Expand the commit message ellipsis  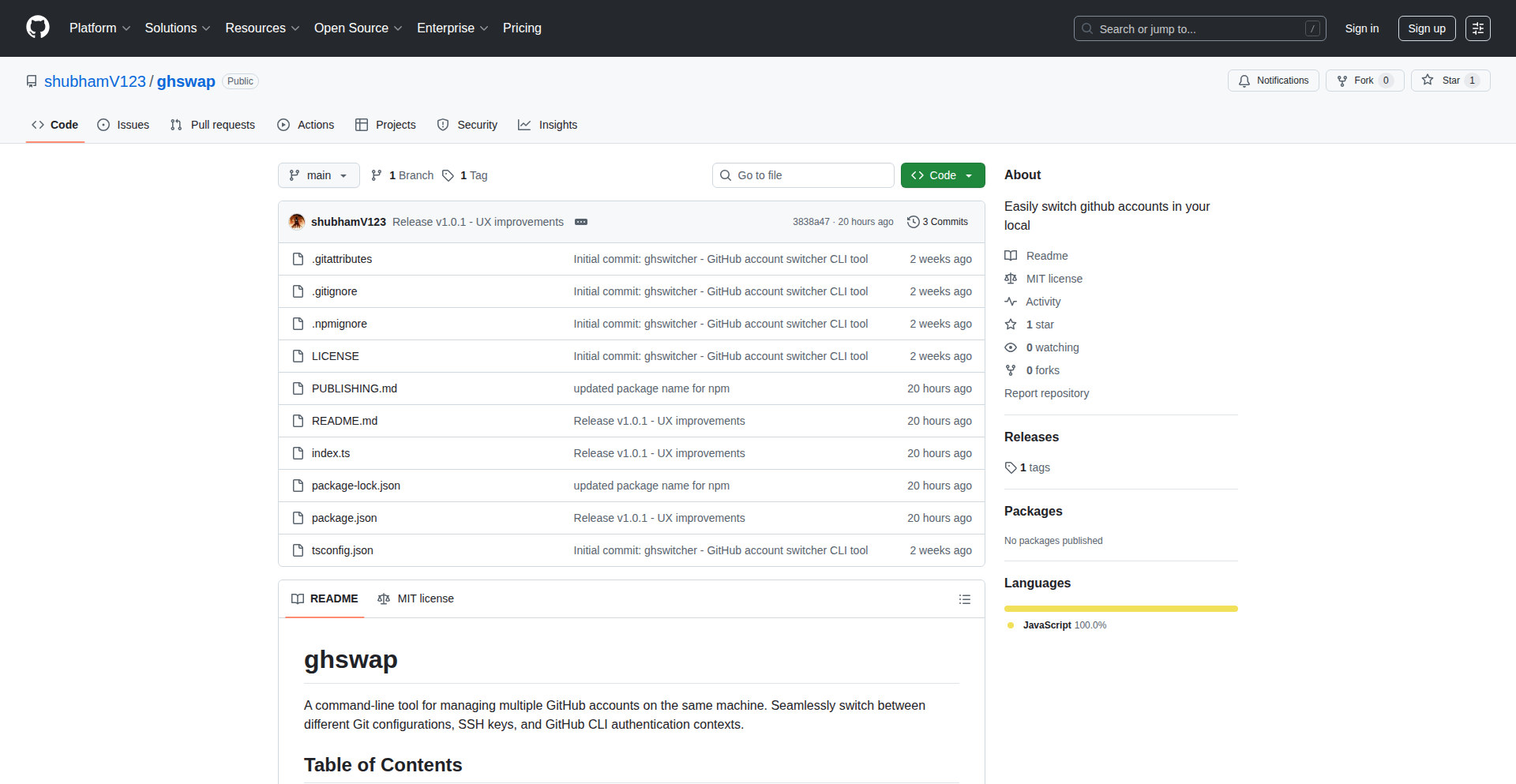coord(581,222)
